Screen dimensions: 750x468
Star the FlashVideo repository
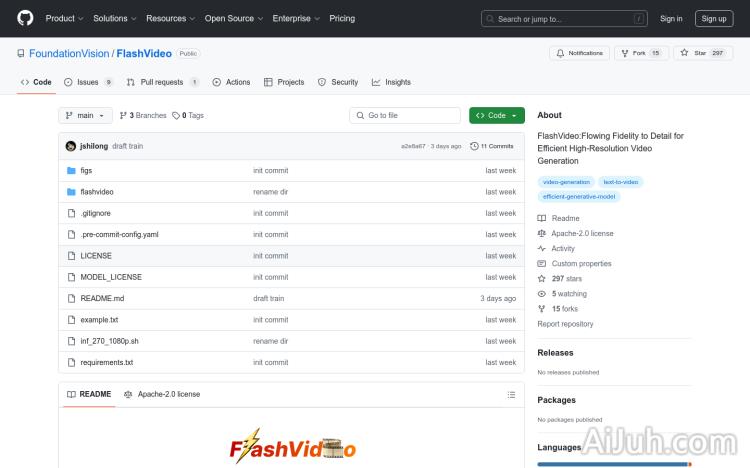coord(703,53)
